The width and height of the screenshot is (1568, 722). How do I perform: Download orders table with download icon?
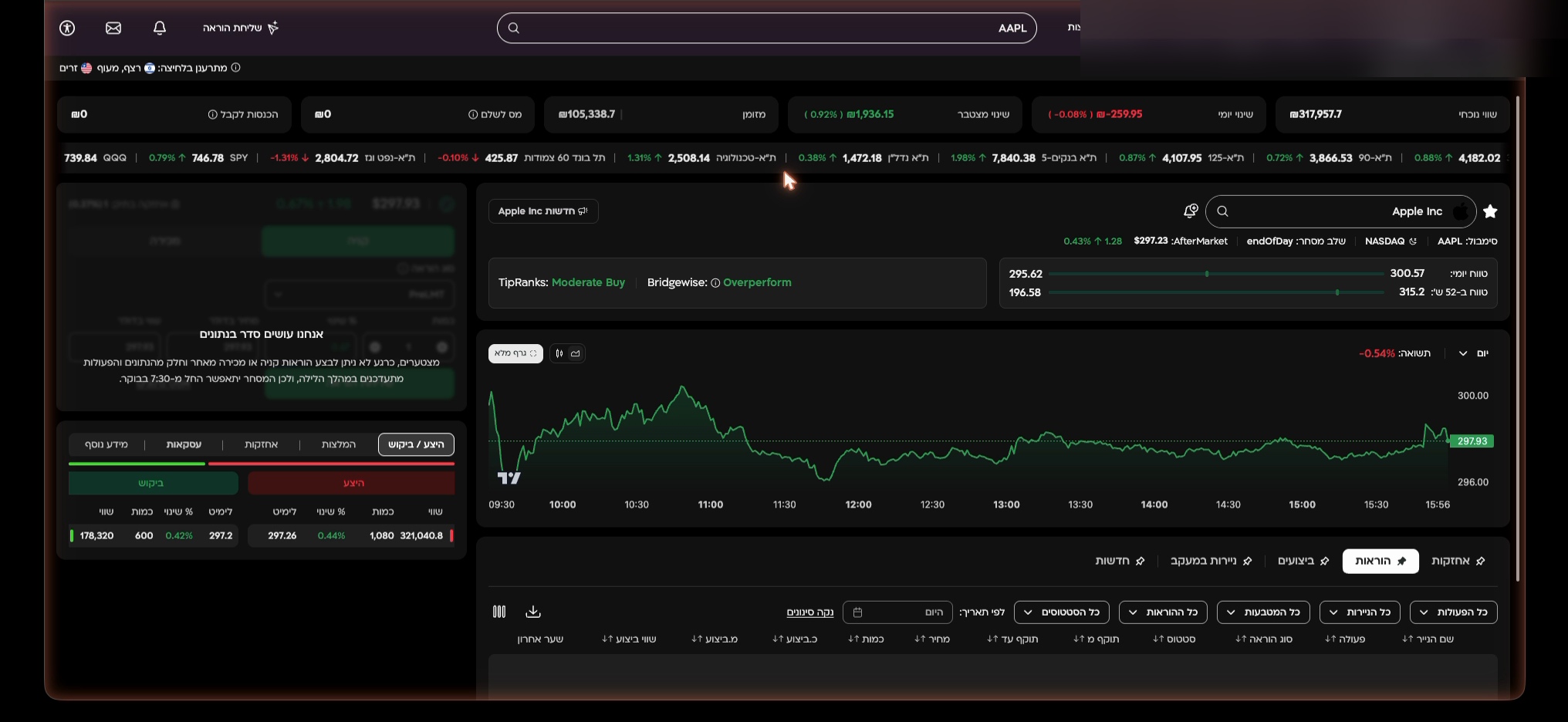coord(533,612)
